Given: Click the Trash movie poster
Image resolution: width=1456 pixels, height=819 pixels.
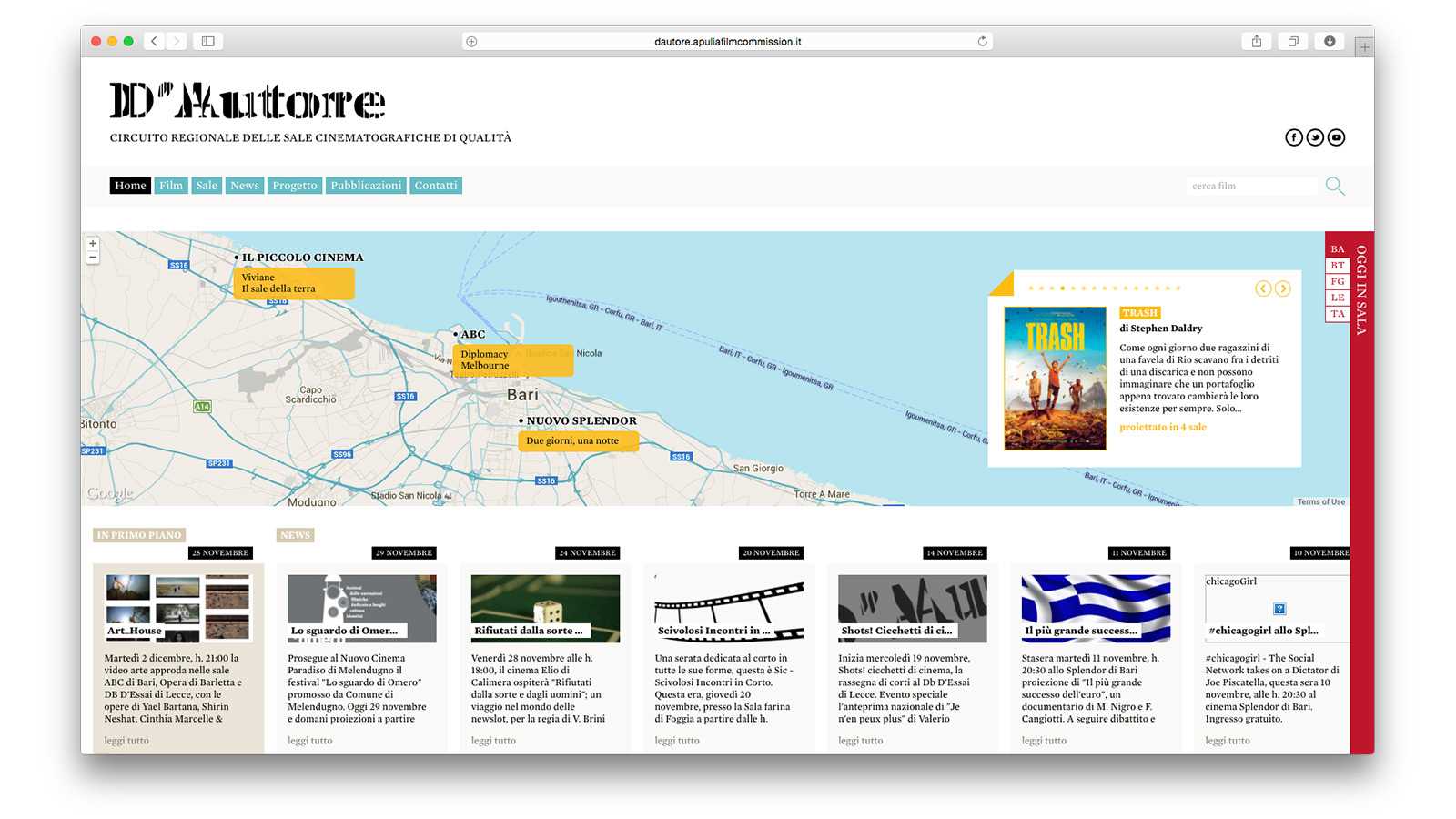Looking at the screenshot, I should pos(1055,379).
